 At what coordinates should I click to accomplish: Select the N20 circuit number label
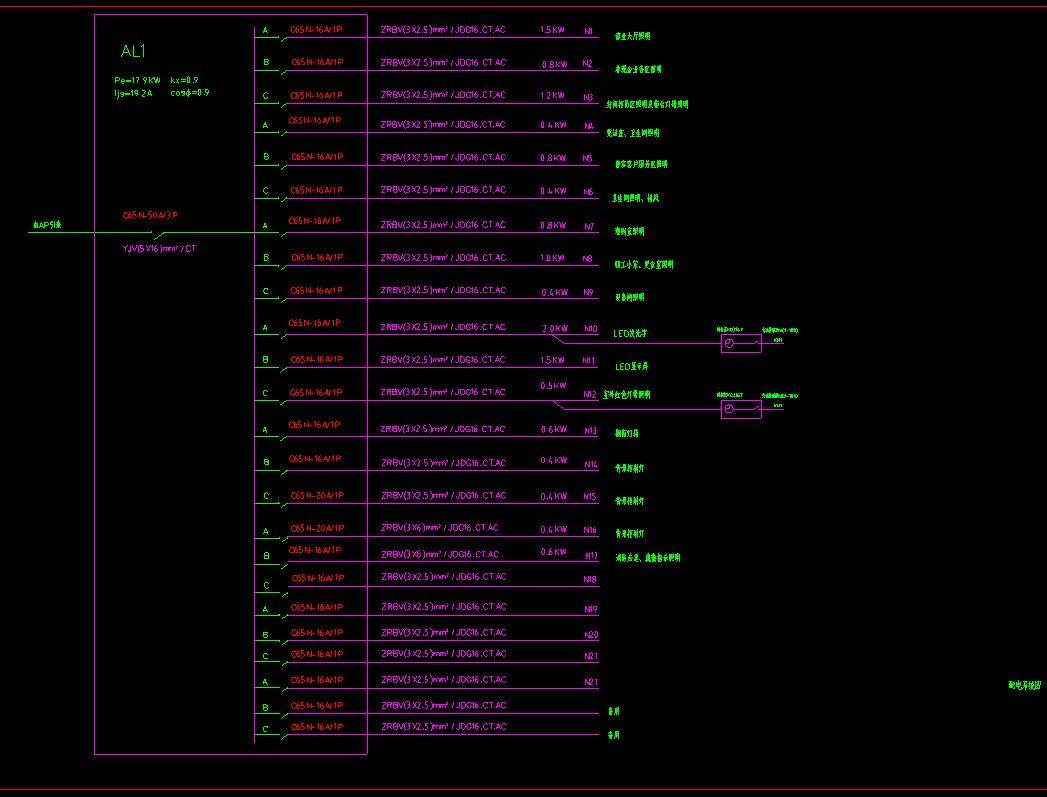coord(590,635)
